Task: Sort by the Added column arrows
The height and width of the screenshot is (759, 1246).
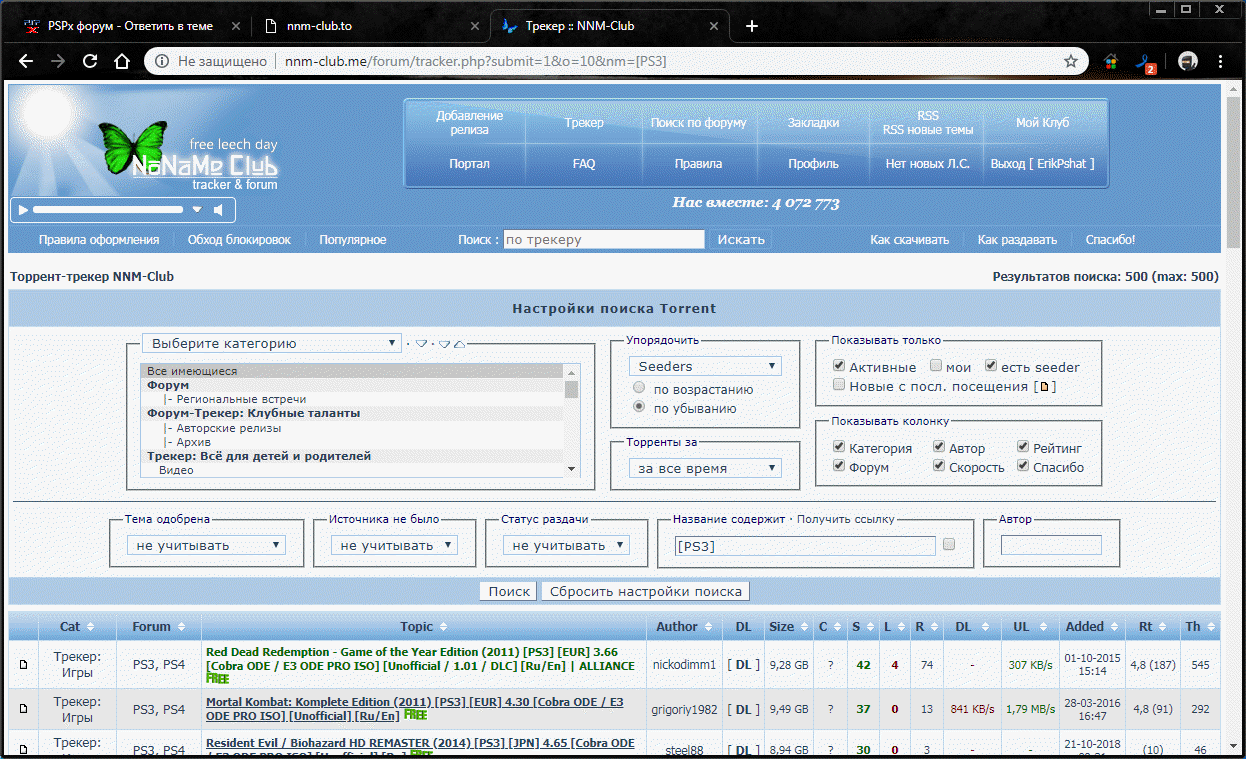Action: point(1113,627)
